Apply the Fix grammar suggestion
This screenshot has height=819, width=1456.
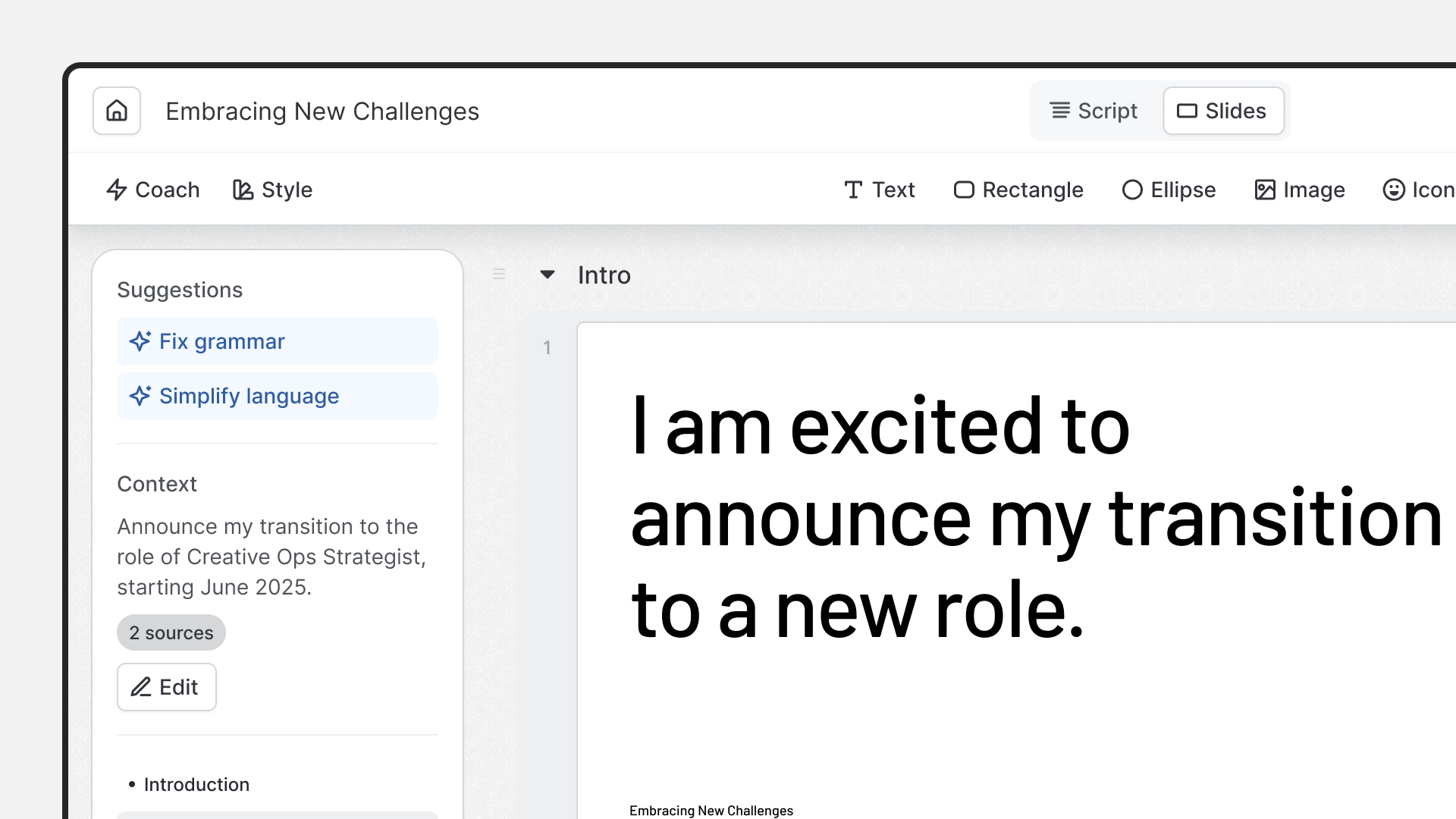(278, 341)
